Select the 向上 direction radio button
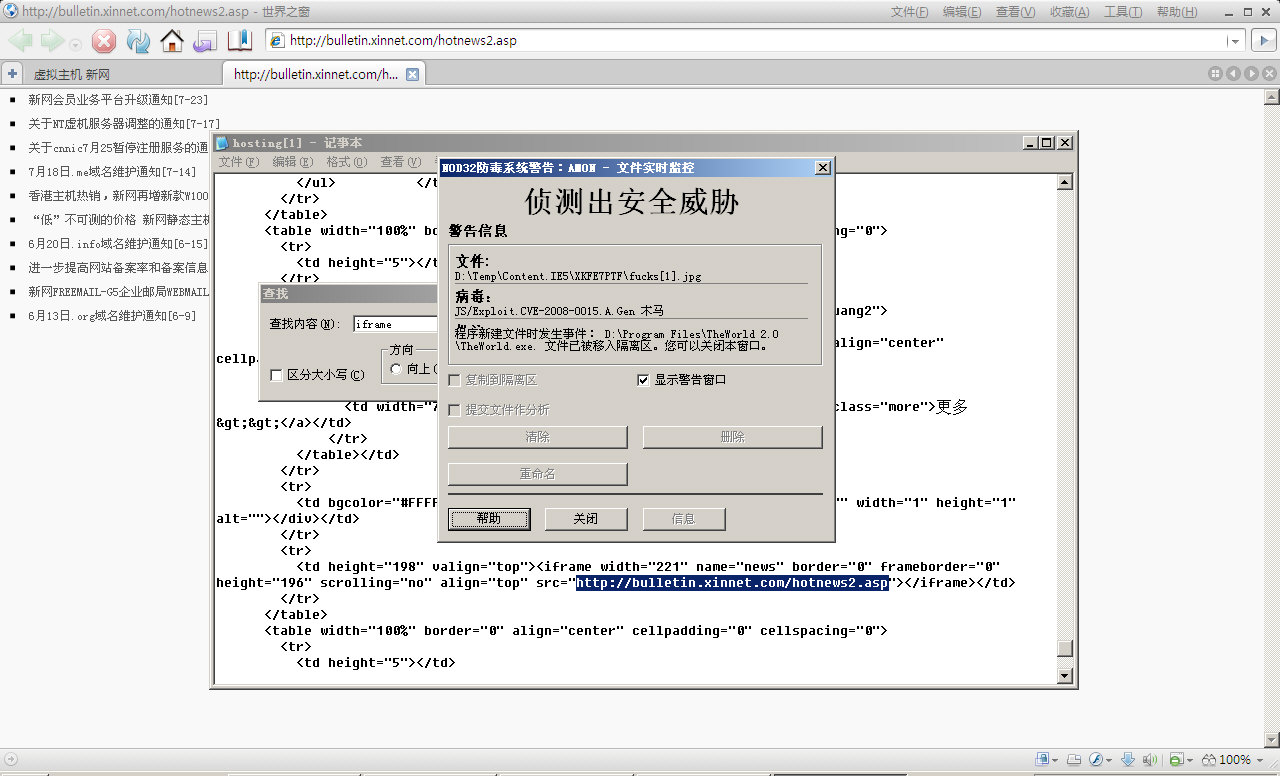 pyautogui.click(x=396, y=369)
